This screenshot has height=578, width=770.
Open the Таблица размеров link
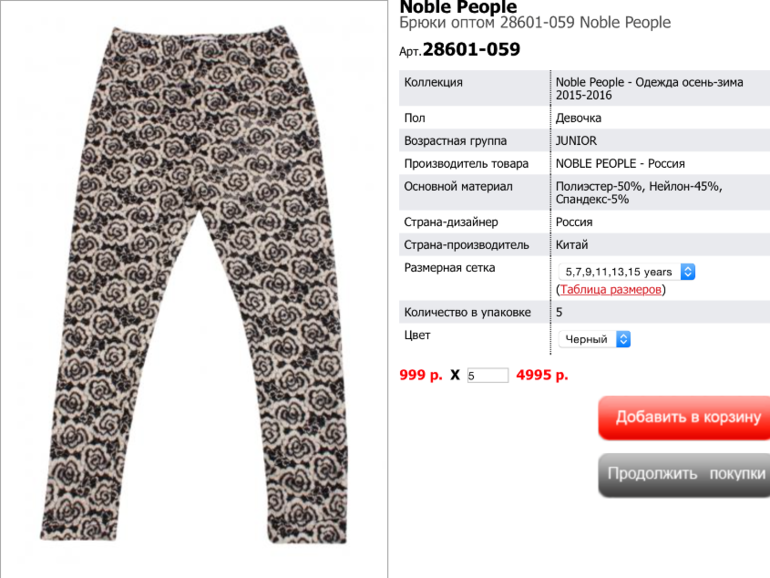(610, 289)
